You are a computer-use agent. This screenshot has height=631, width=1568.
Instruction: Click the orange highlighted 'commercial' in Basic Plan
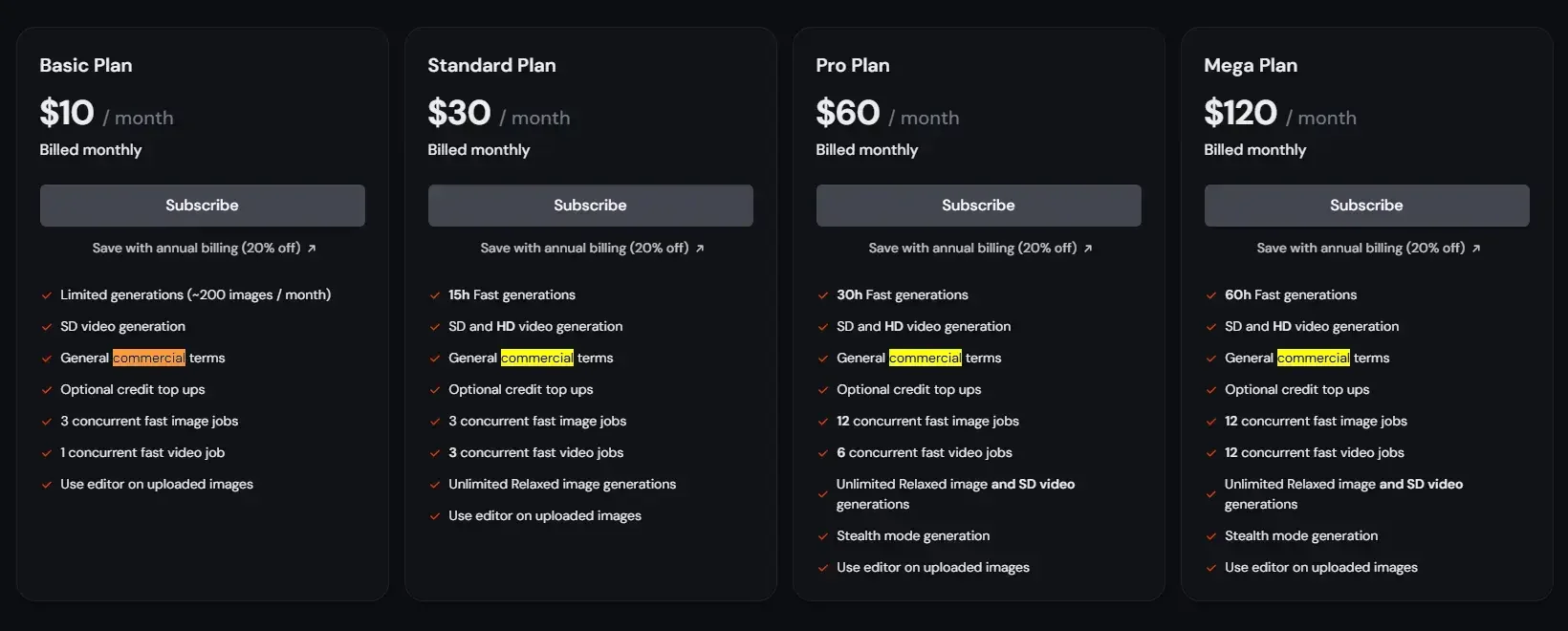[x=149, y=358]
